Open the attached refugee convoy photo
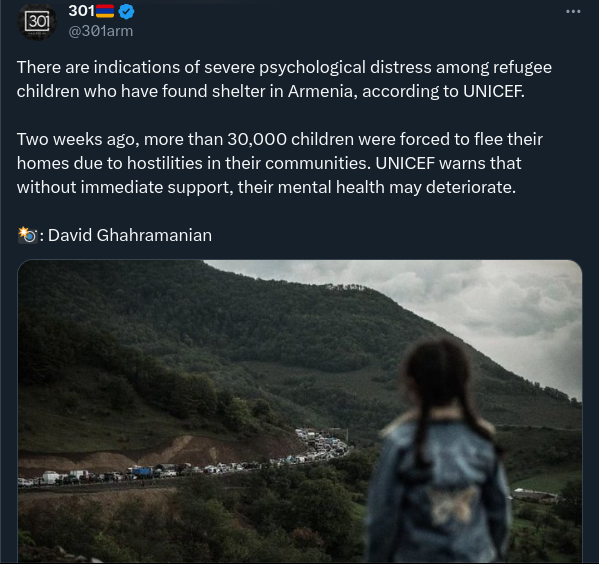The height and width of the screenshot is (564, 599). coord(300,411)
